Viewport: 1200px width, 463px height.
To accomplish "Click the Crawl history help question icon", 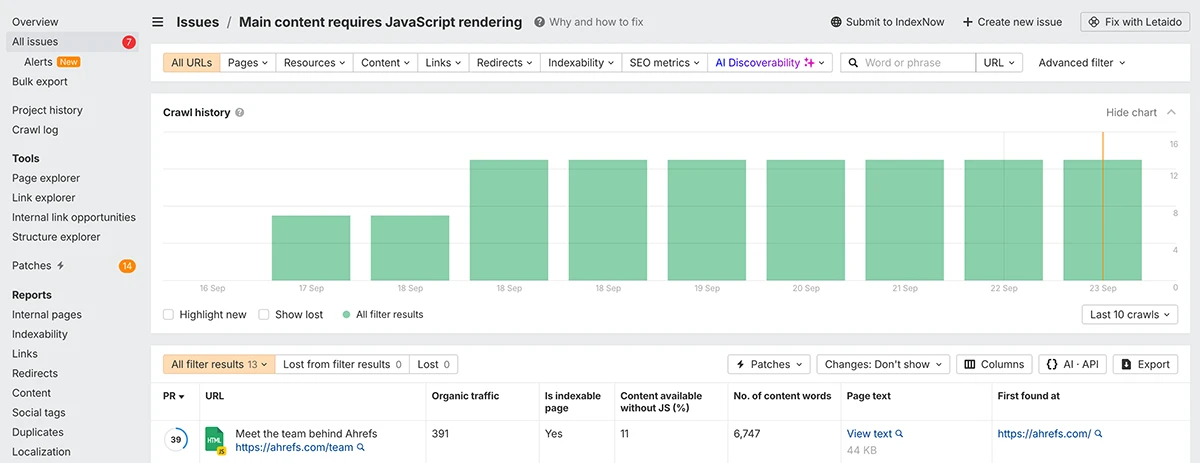I will [x=240, y=113].
